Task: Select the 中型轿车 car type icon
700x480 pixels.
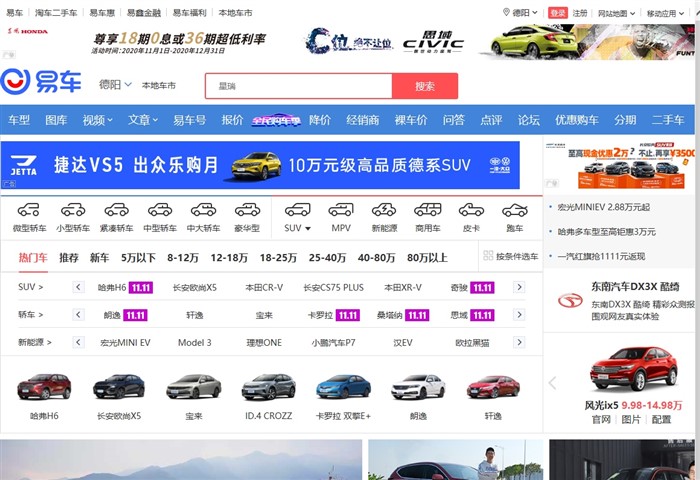Action: point(160,209)
